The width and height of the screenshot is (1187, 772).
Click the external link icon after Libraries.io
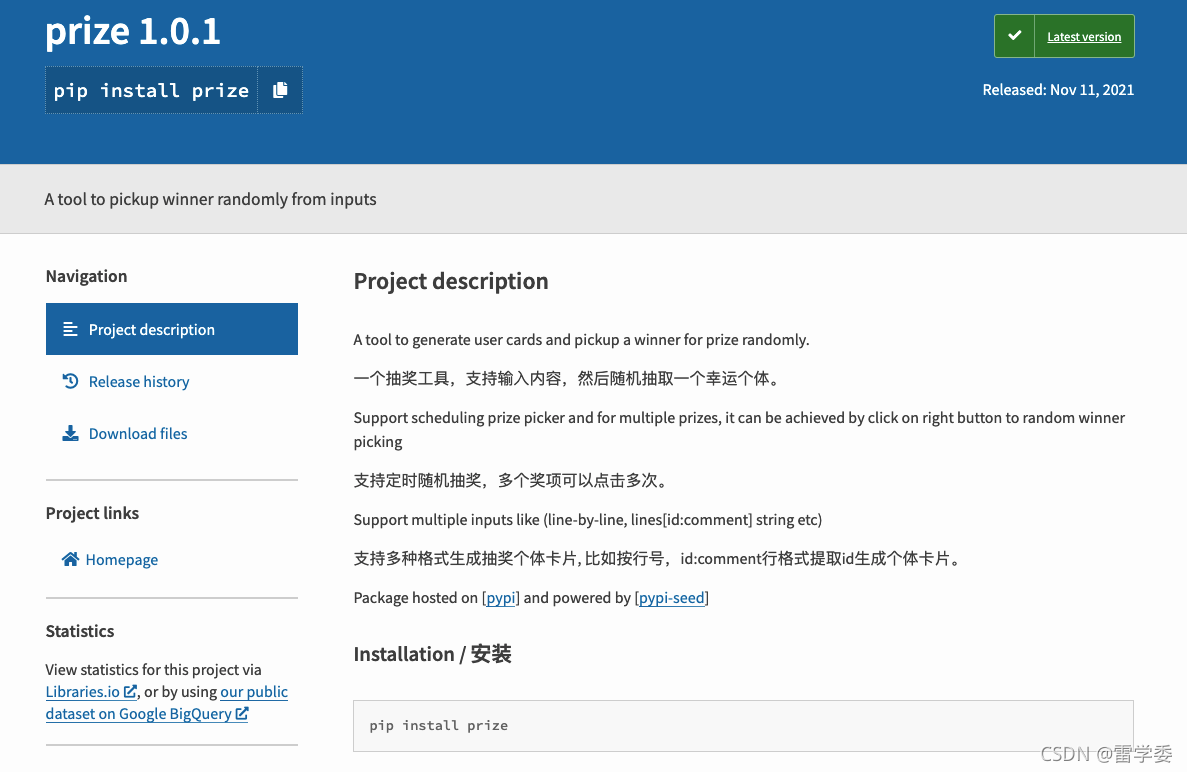tap(130, 691)
